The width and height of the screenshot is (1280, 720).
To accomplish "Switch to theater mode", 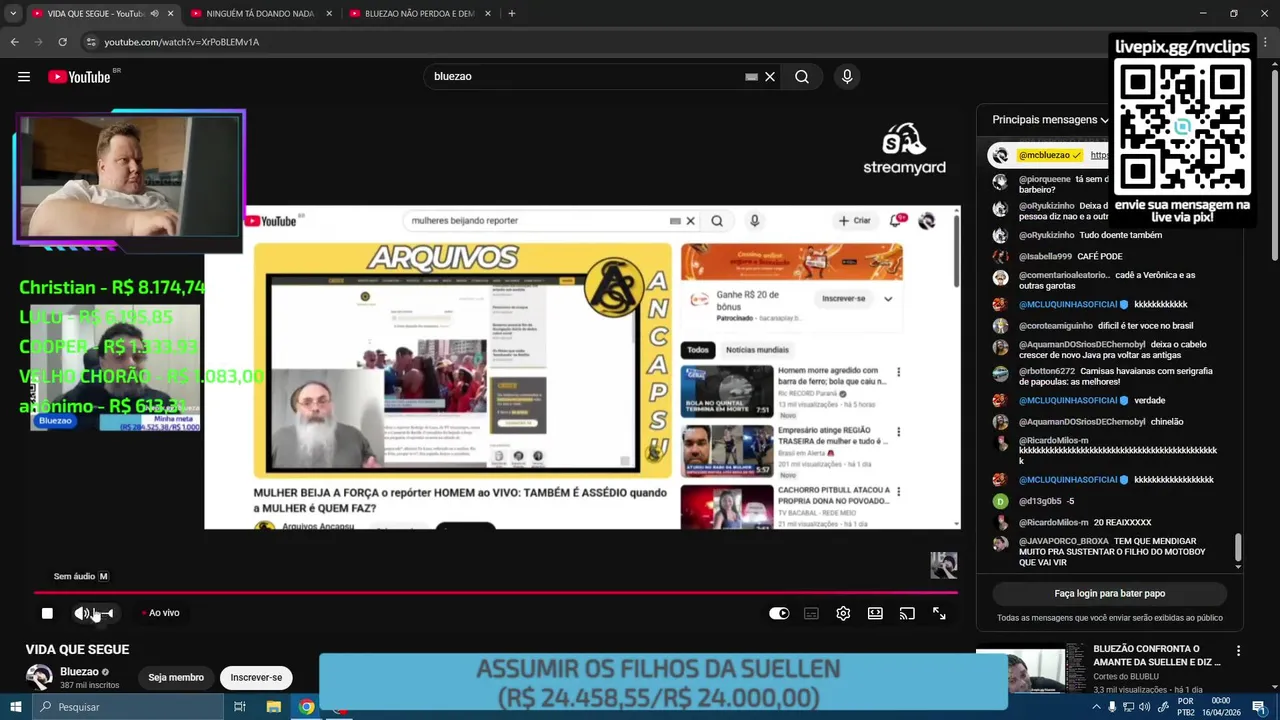I will point(875,613).
